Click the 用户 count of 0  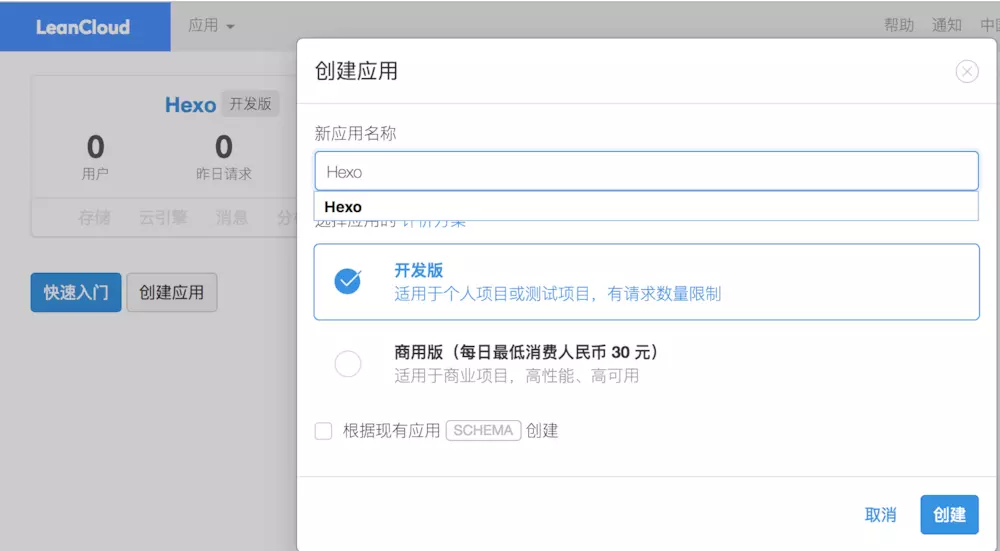95,147
